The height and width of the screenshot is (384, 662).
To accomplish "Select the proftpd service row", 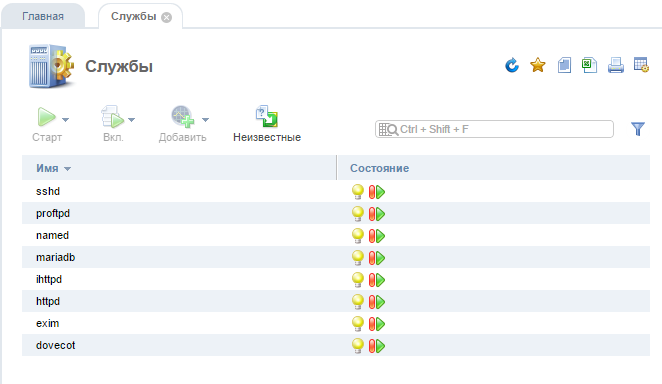I will click(336, 213).
